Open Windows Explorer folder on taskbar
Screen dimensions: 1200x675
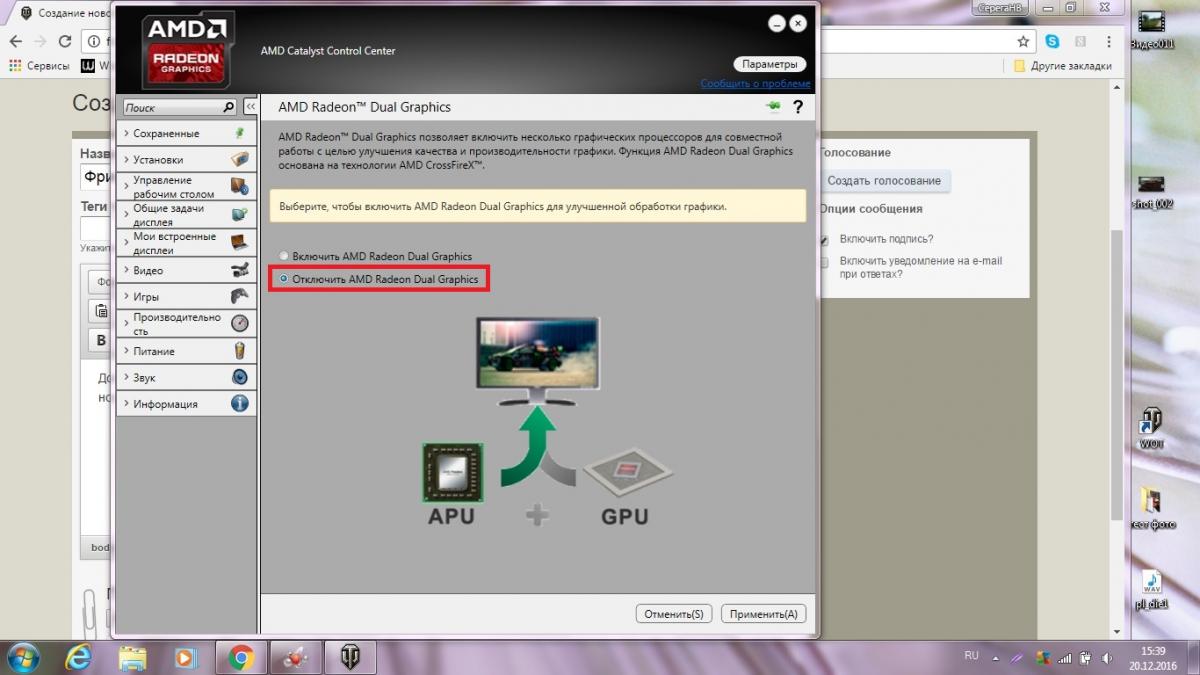[132, 657]
